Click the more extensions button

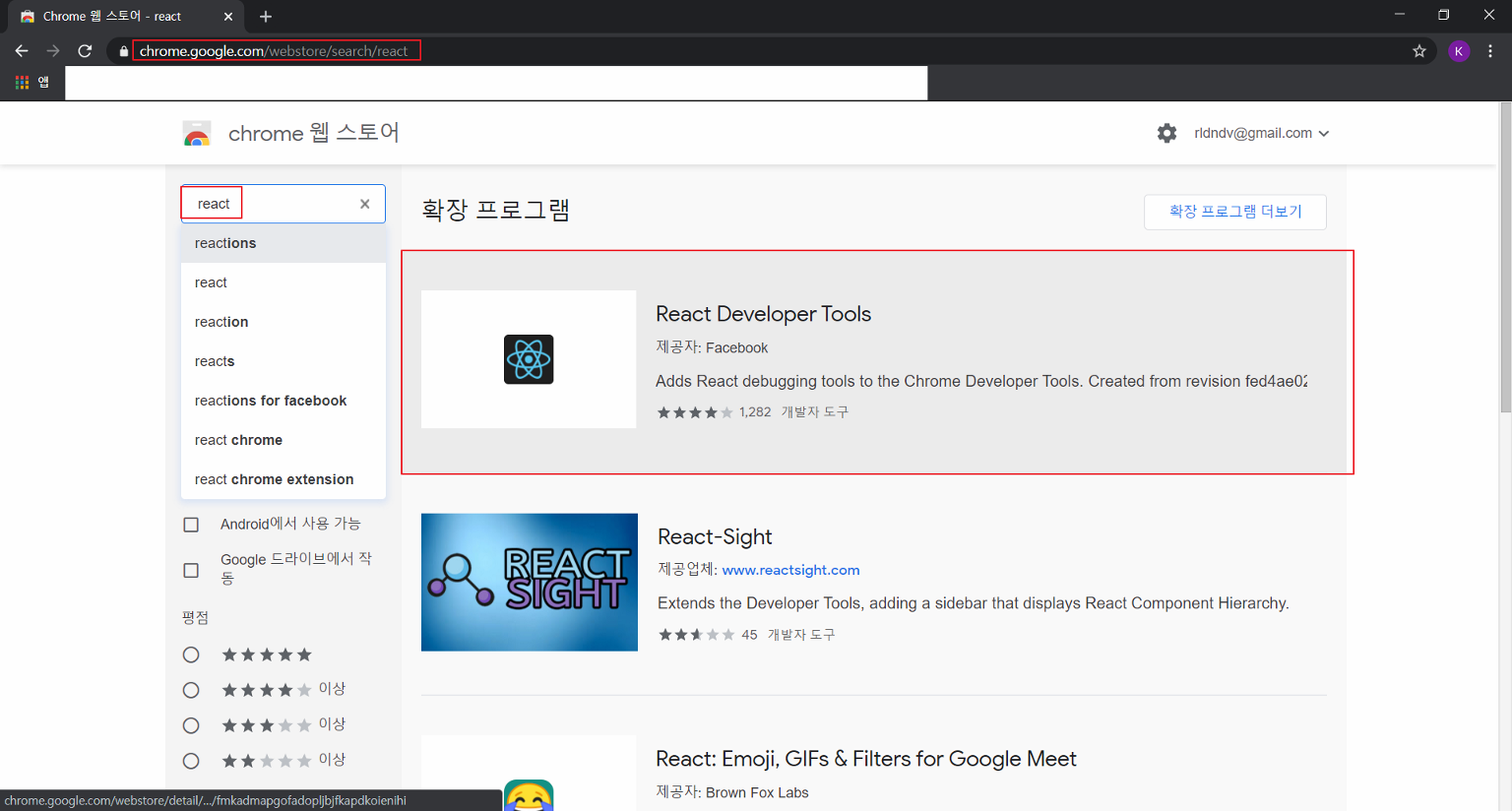click(x=1235, y=212)
